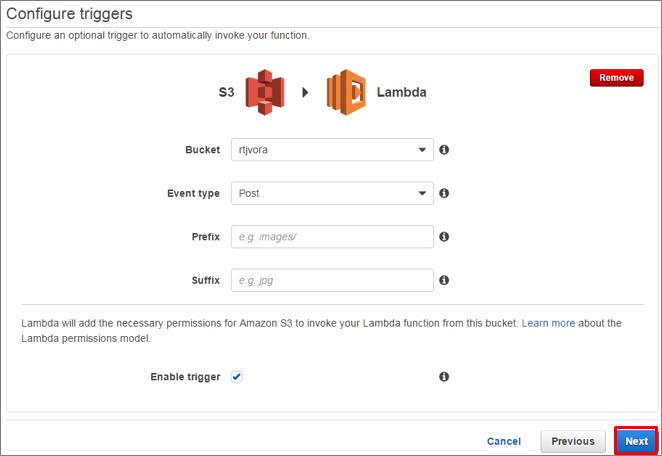Image resolution: width=662 pixels, height=456 pixels.
Task: Click the red S3 service icon
Action: pos(265,92)
